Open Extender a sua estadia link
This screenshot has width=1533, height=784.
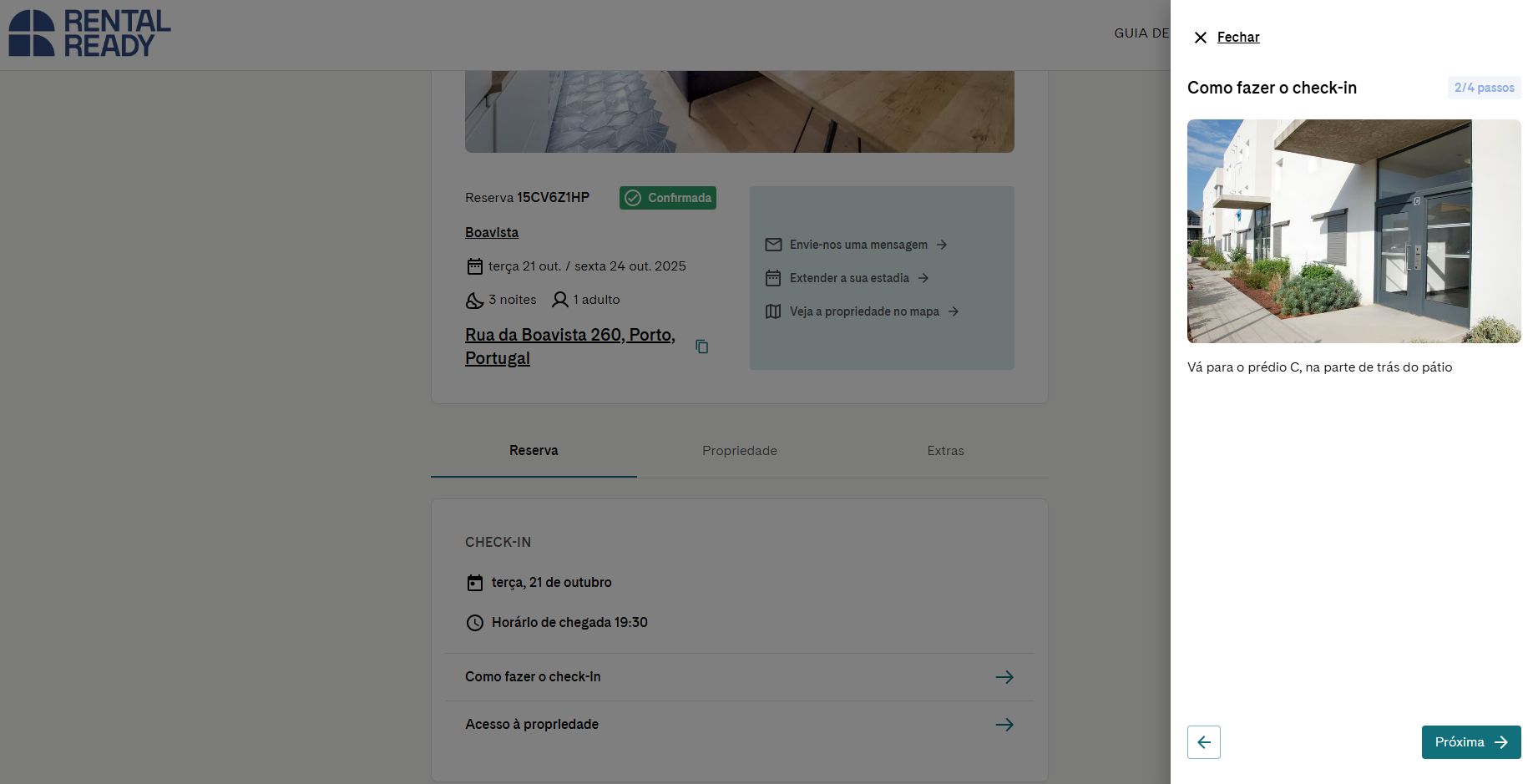tap(849, 278)
